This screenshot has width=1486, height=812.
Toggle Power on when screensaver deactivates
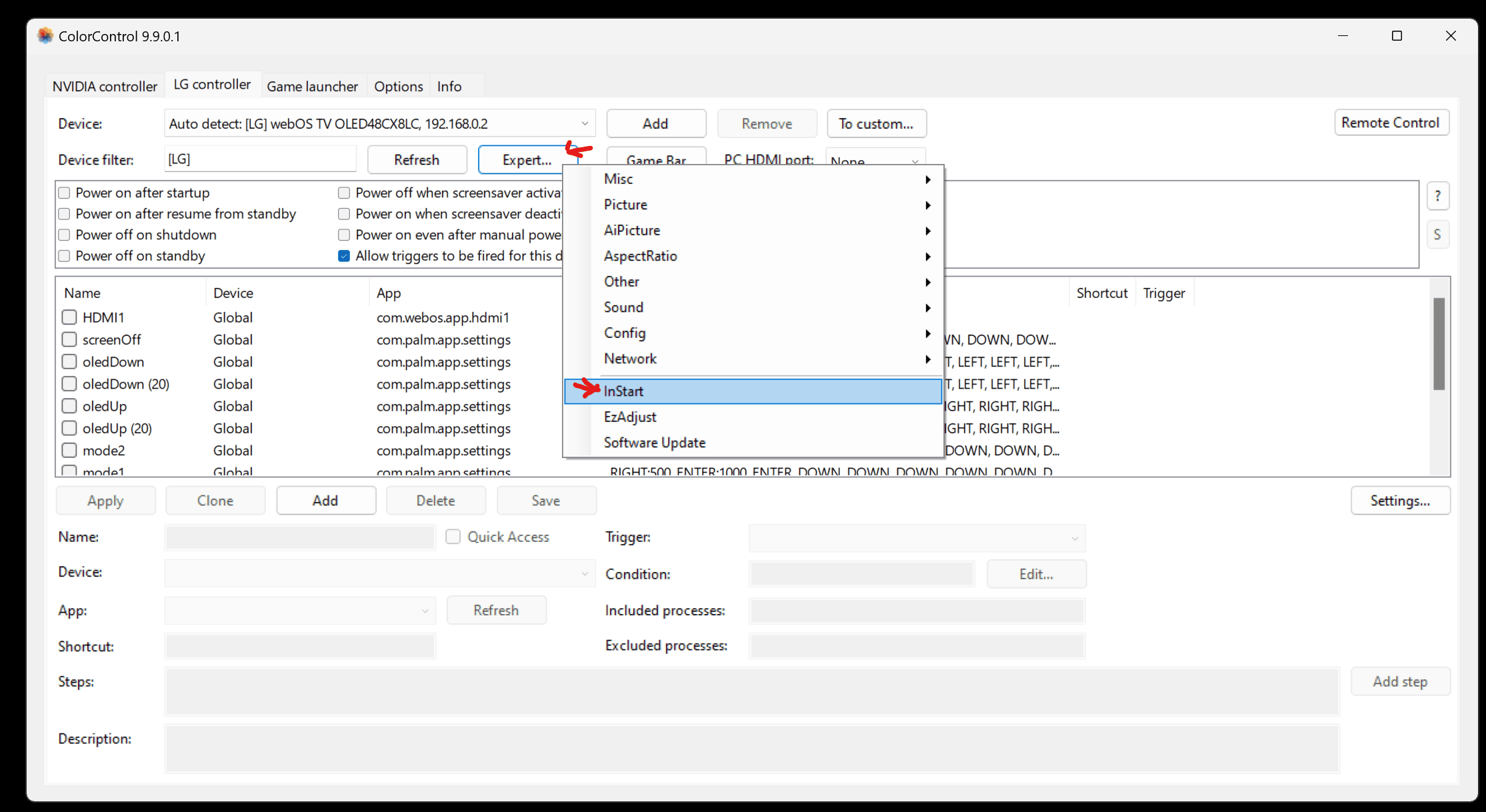(344, 214)
